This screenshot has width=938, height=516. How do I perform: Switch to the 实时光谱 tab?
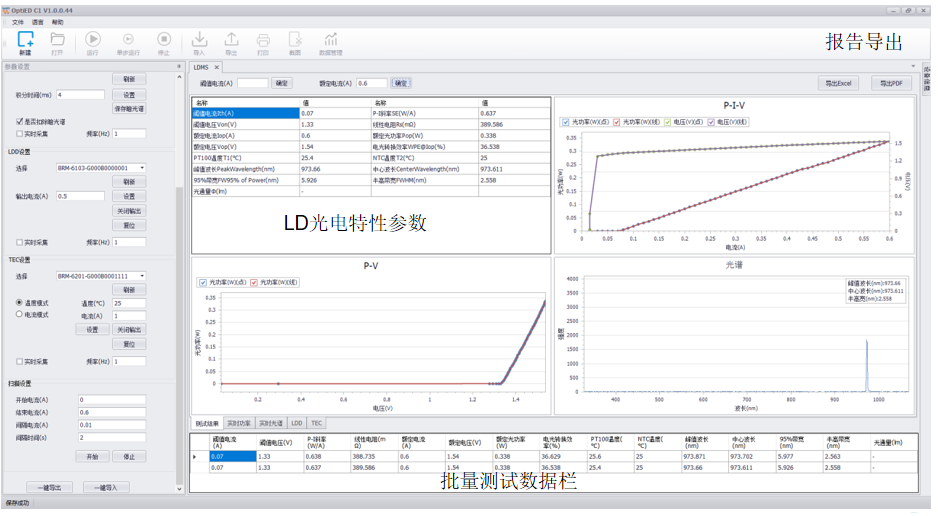click(x=272, y=424)
